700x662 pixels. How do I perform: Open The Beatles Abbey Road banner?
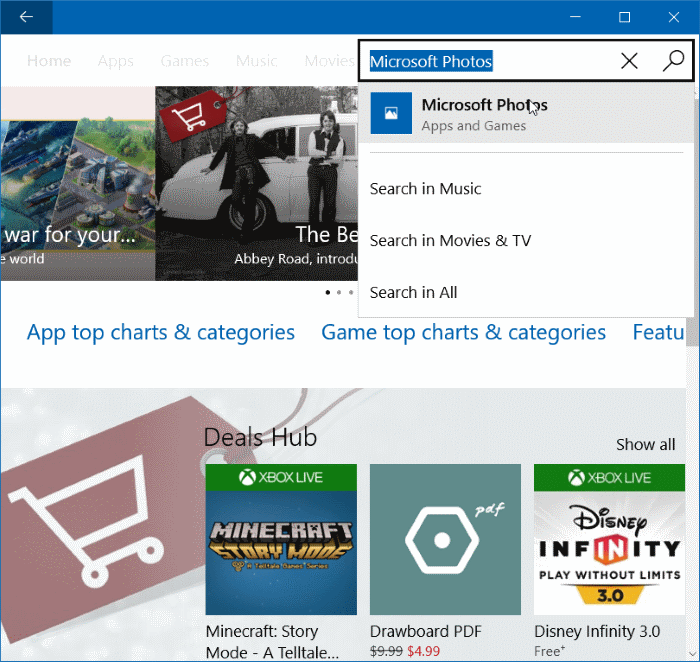pyautogui.click(x=257, y=183)
